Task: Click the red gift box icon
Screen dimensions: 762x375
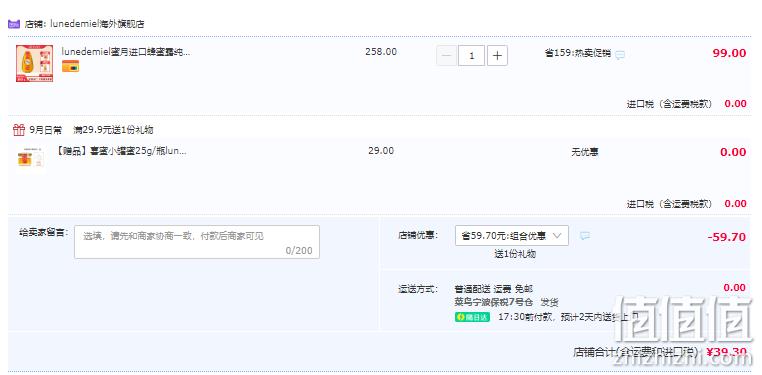Action: click(19, 130)
